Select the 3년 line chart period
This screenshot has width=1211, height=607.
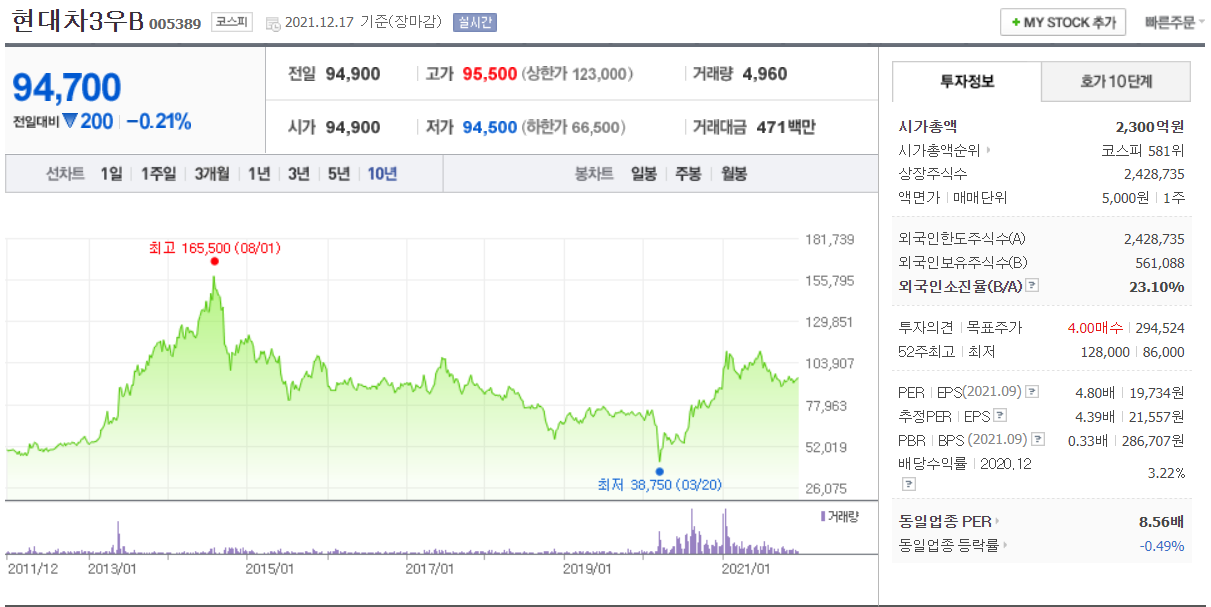click(299, 173)
